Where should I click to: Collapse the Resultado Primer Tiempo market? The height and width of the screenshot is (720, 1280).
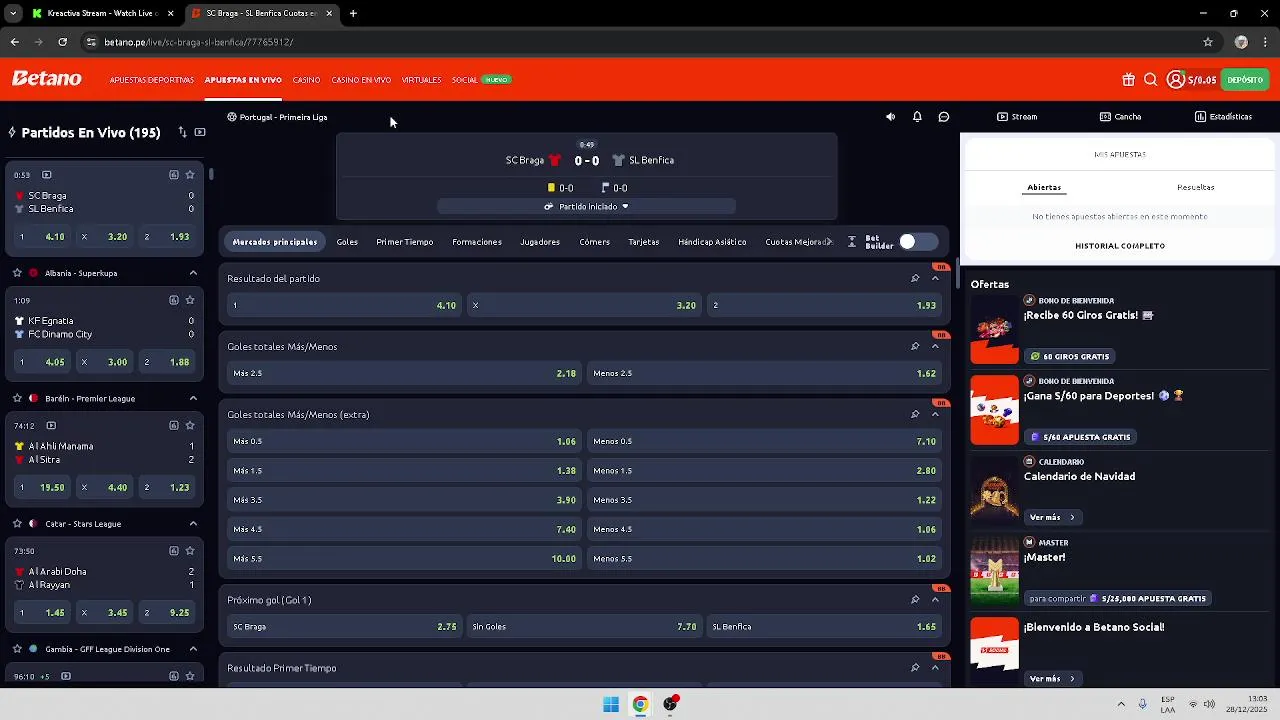point(935,668)
